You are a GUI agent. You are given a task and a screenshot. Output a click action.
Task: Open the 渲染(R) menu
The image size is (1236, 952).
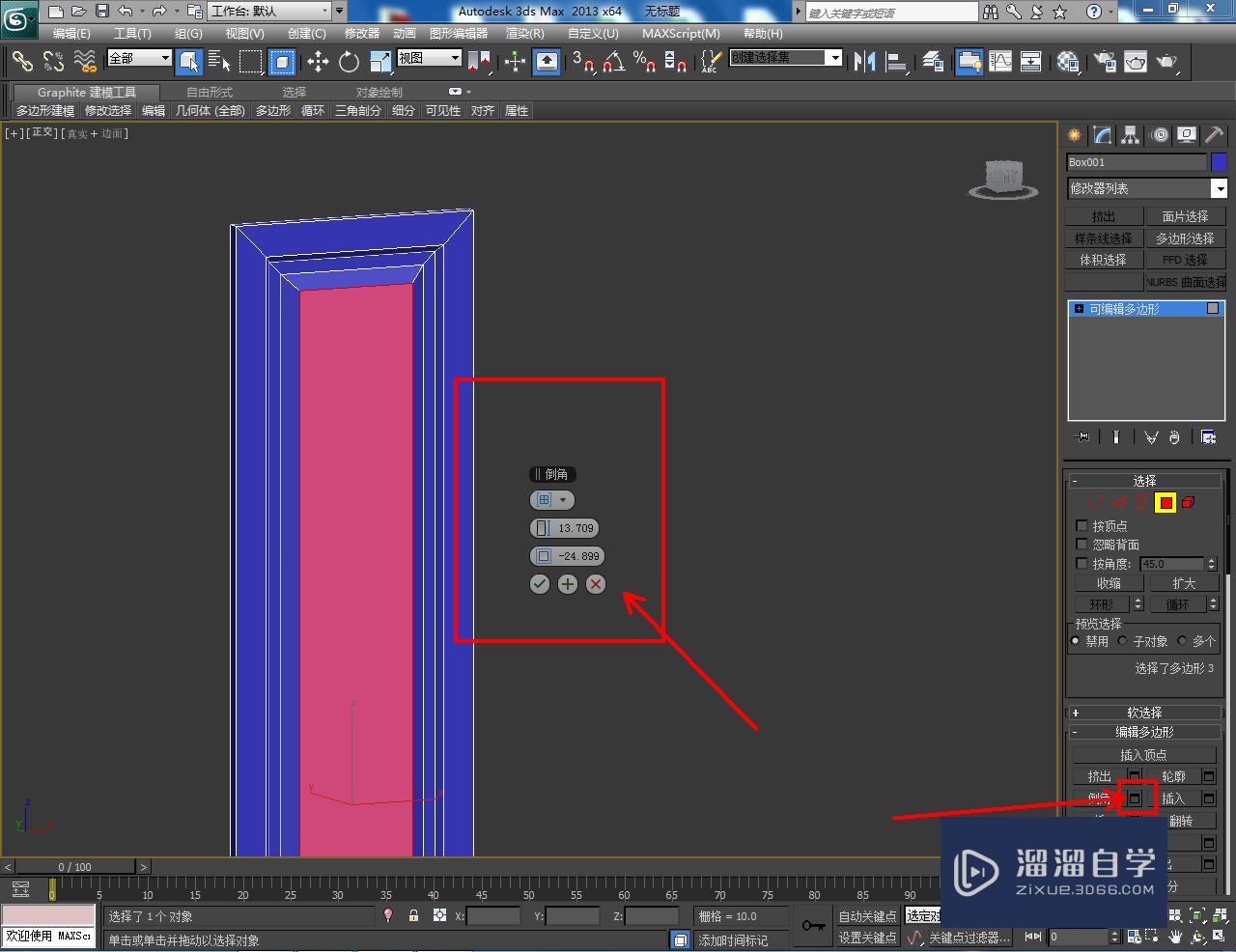click(x=525, y=33)
